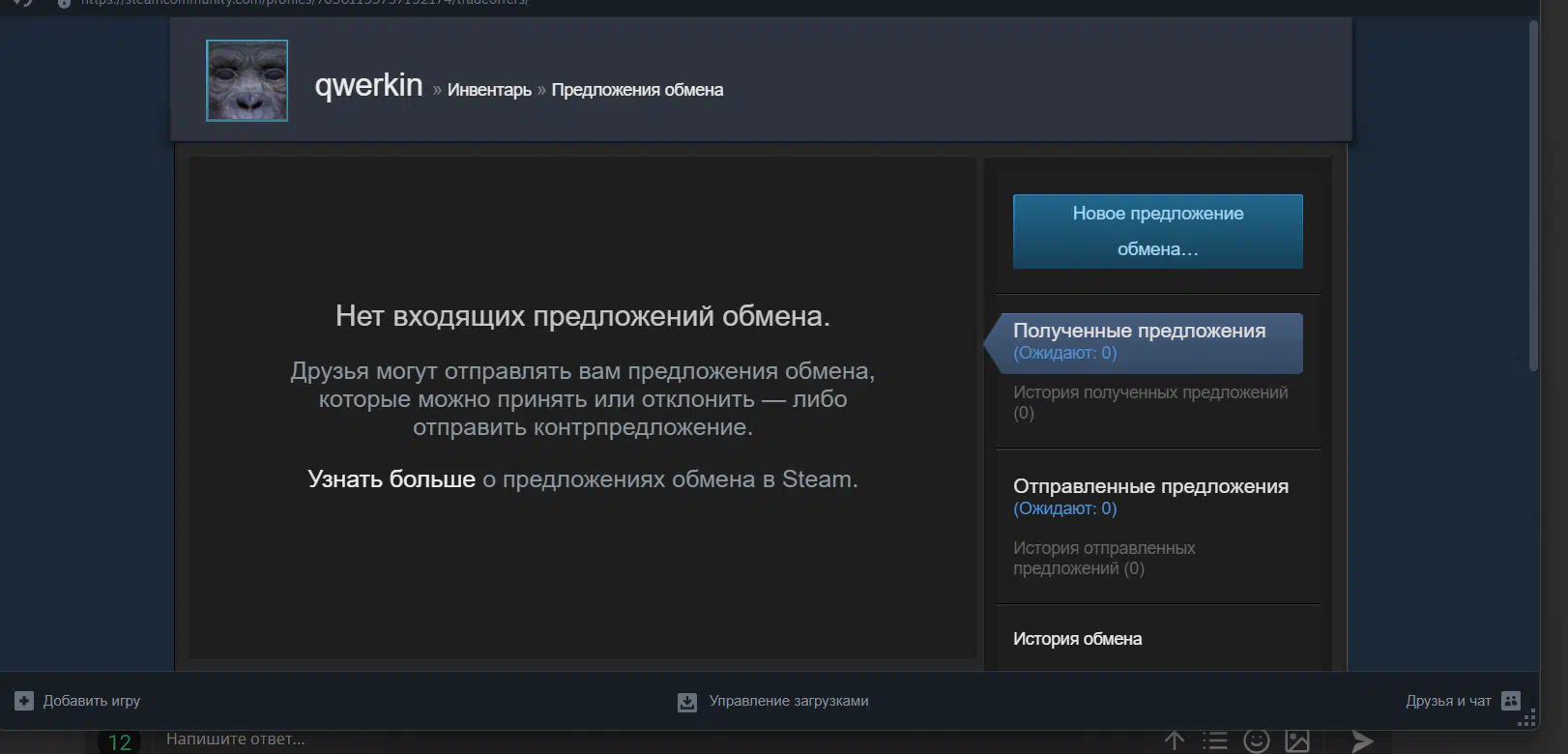The height and width of the screenshot is (754, 1568).
Task: Open the Друзья и чат label
Action: (1448, 701)
